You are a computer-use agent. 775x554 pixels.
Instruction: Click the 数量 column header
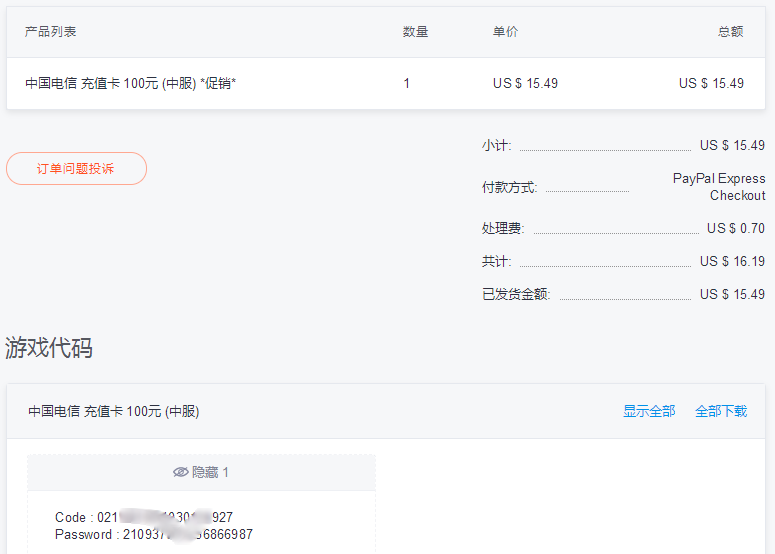415,32
